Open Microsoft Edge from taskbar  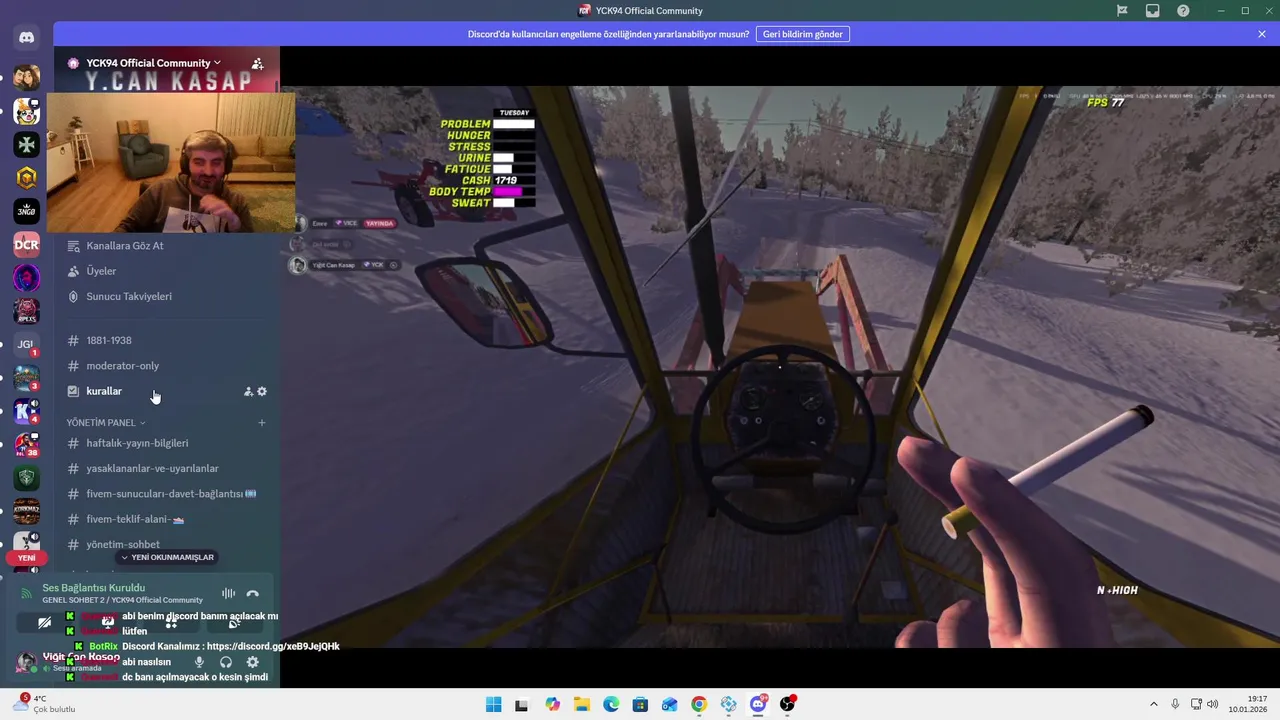(611, 705)
